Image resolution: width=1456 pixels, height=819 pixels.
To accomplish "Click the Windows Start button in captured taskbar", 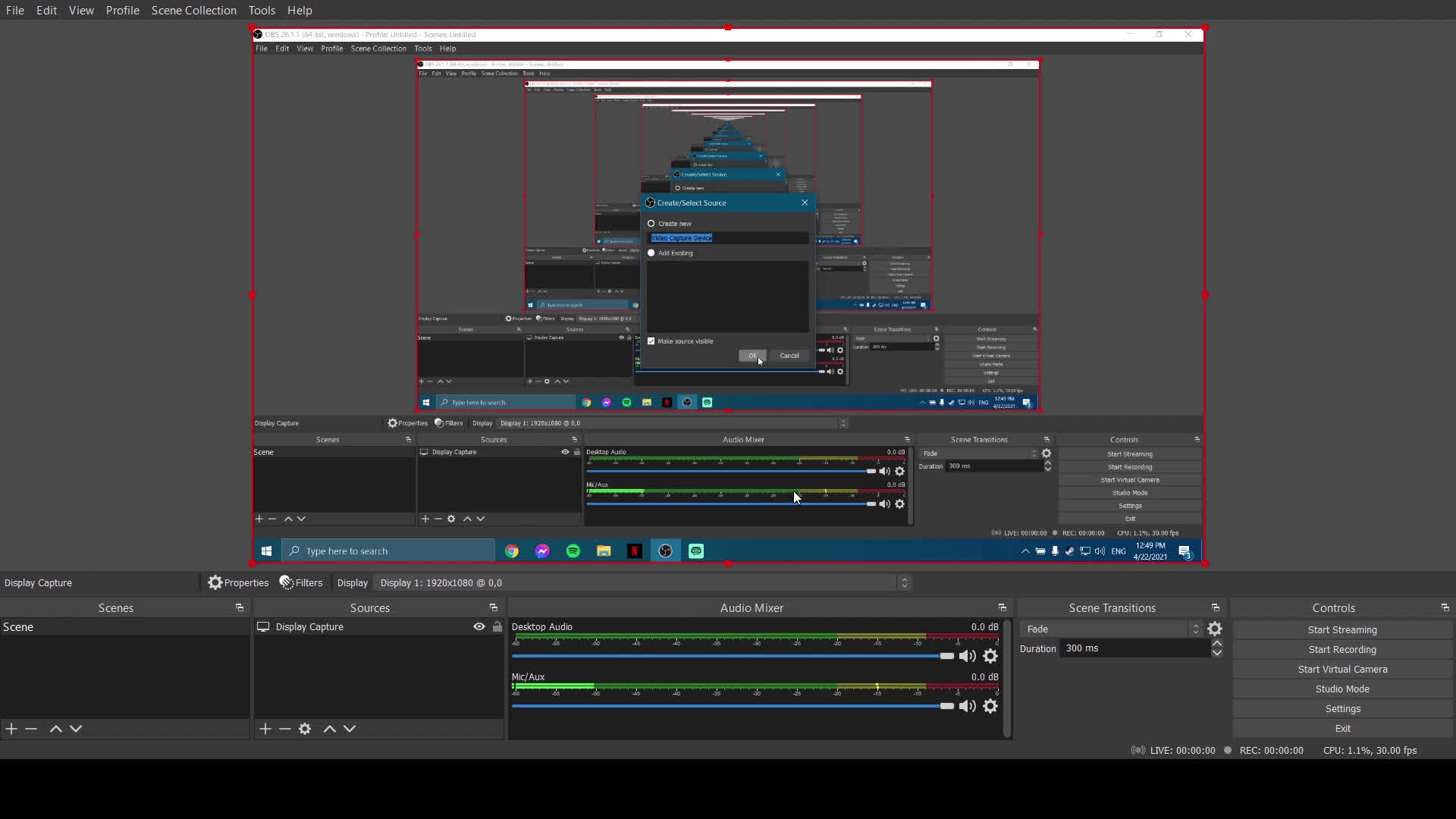I will [266, 551].
